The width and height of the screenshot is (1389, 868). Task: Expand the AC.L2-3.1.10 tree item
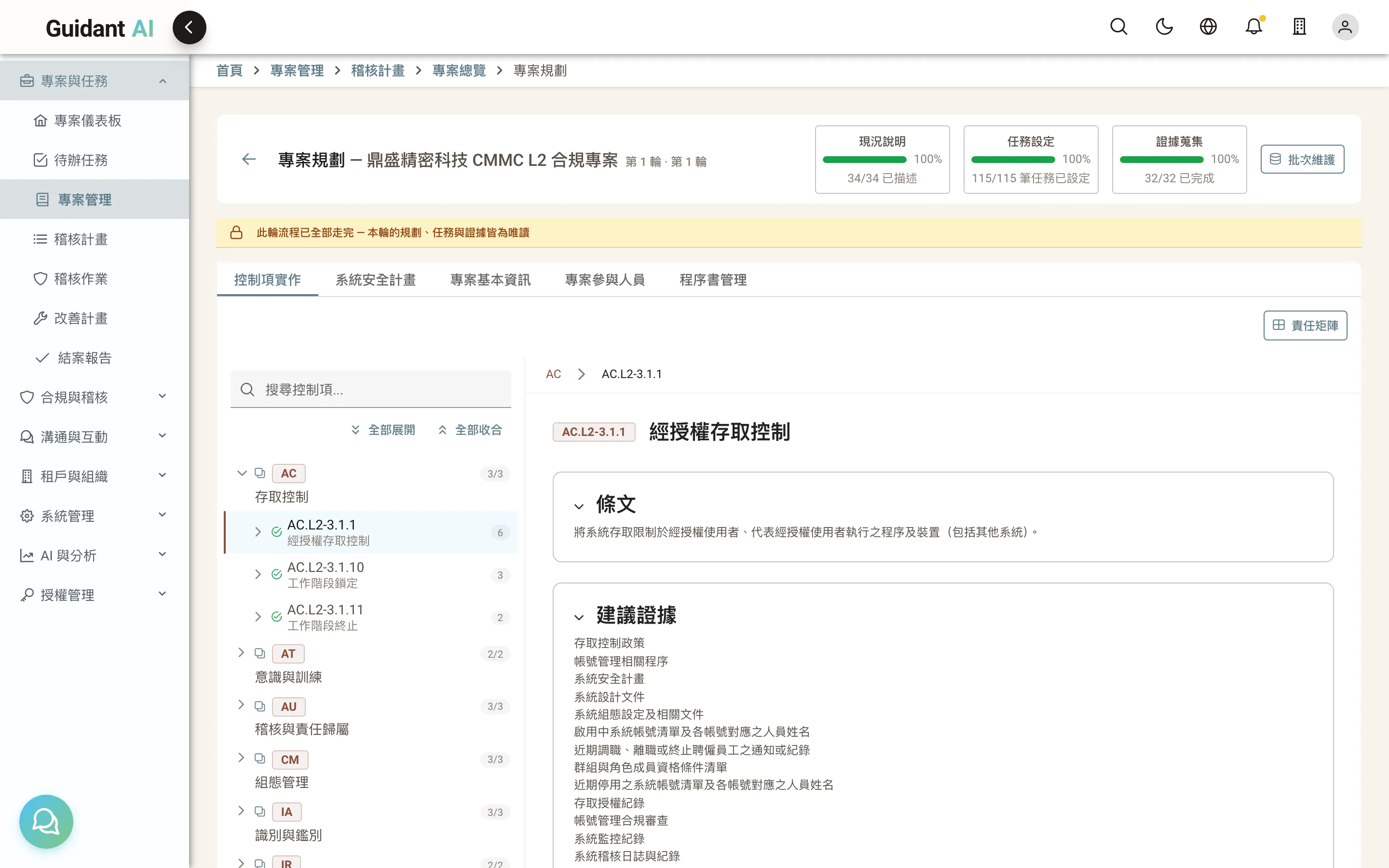click(258, 575)
